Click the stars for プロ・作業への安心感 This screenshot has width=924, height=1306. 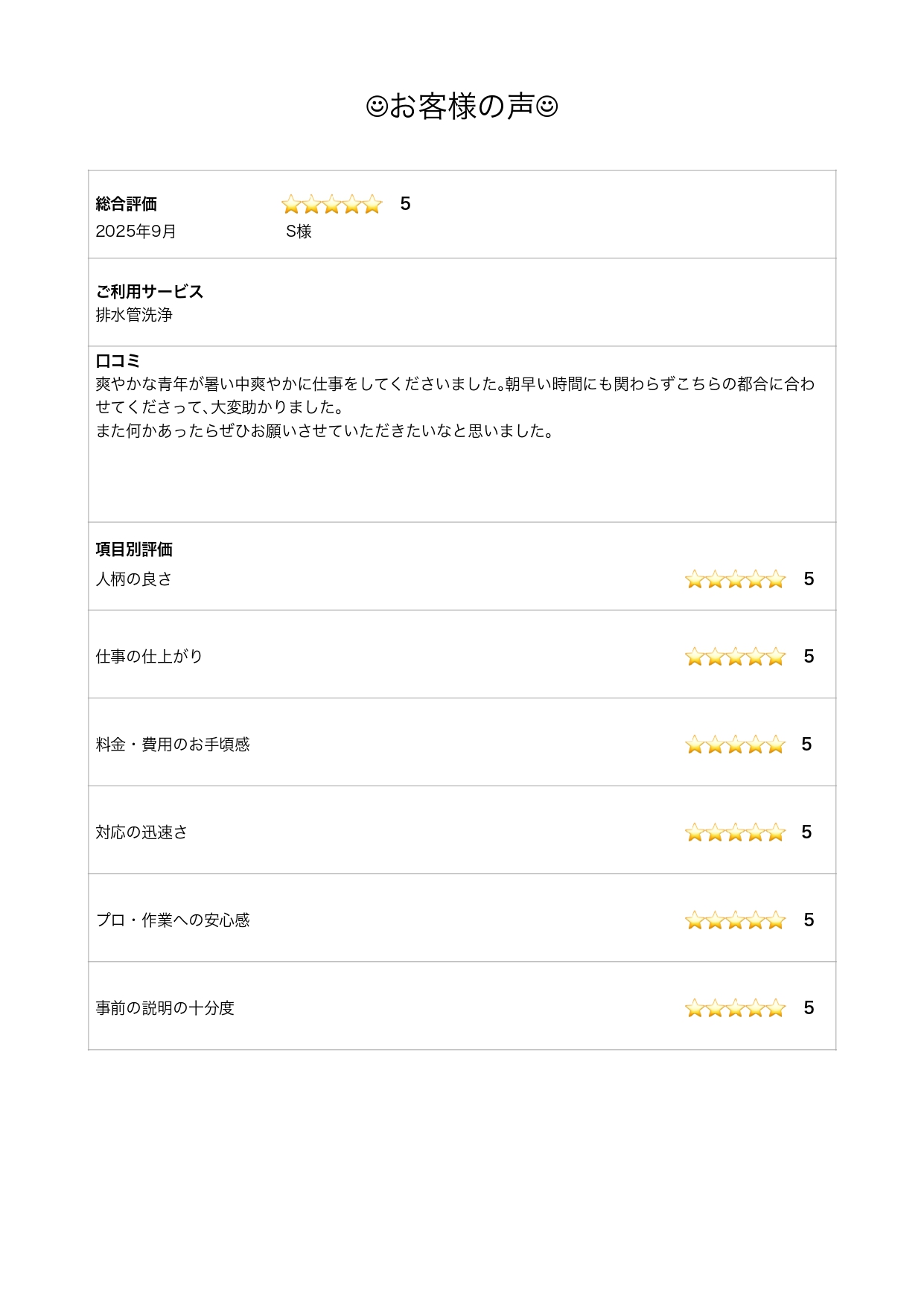click(735, 920)
